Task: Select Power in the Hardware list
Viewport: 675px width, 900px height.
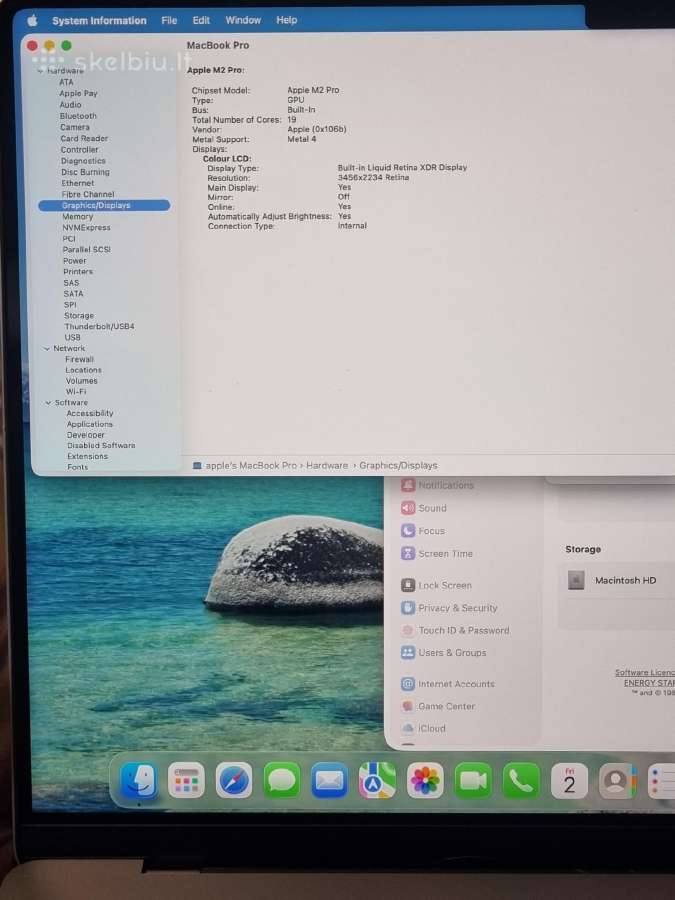Action: click(x=75, y=261)
